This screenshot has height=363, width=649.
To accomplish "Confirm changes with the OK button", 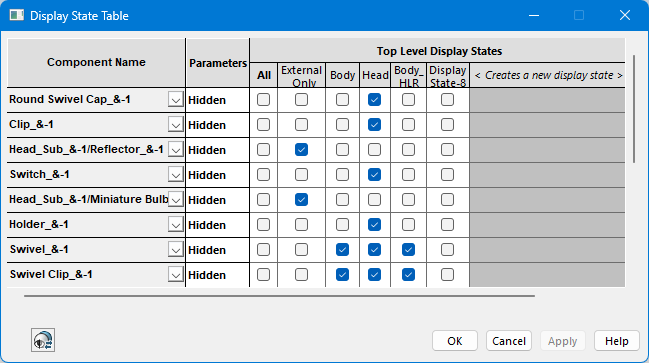I will pyautogui.click(x=455, y=341).
